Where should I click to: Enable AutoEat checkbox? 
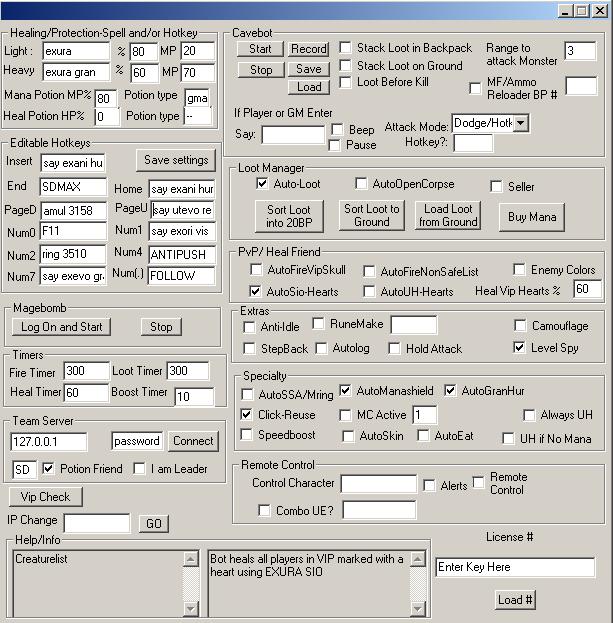click(423, 435)
